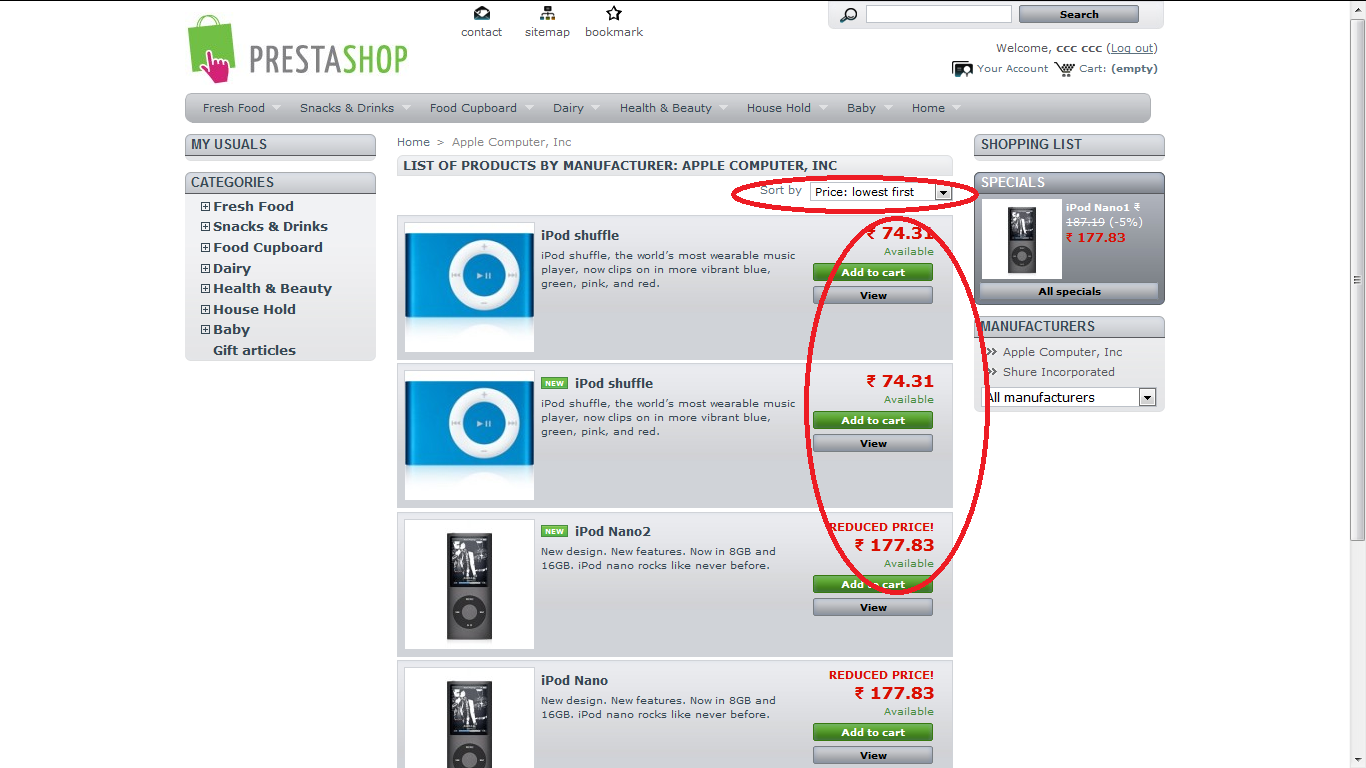Expand the Health & Beauty category tree

point(205,289)
